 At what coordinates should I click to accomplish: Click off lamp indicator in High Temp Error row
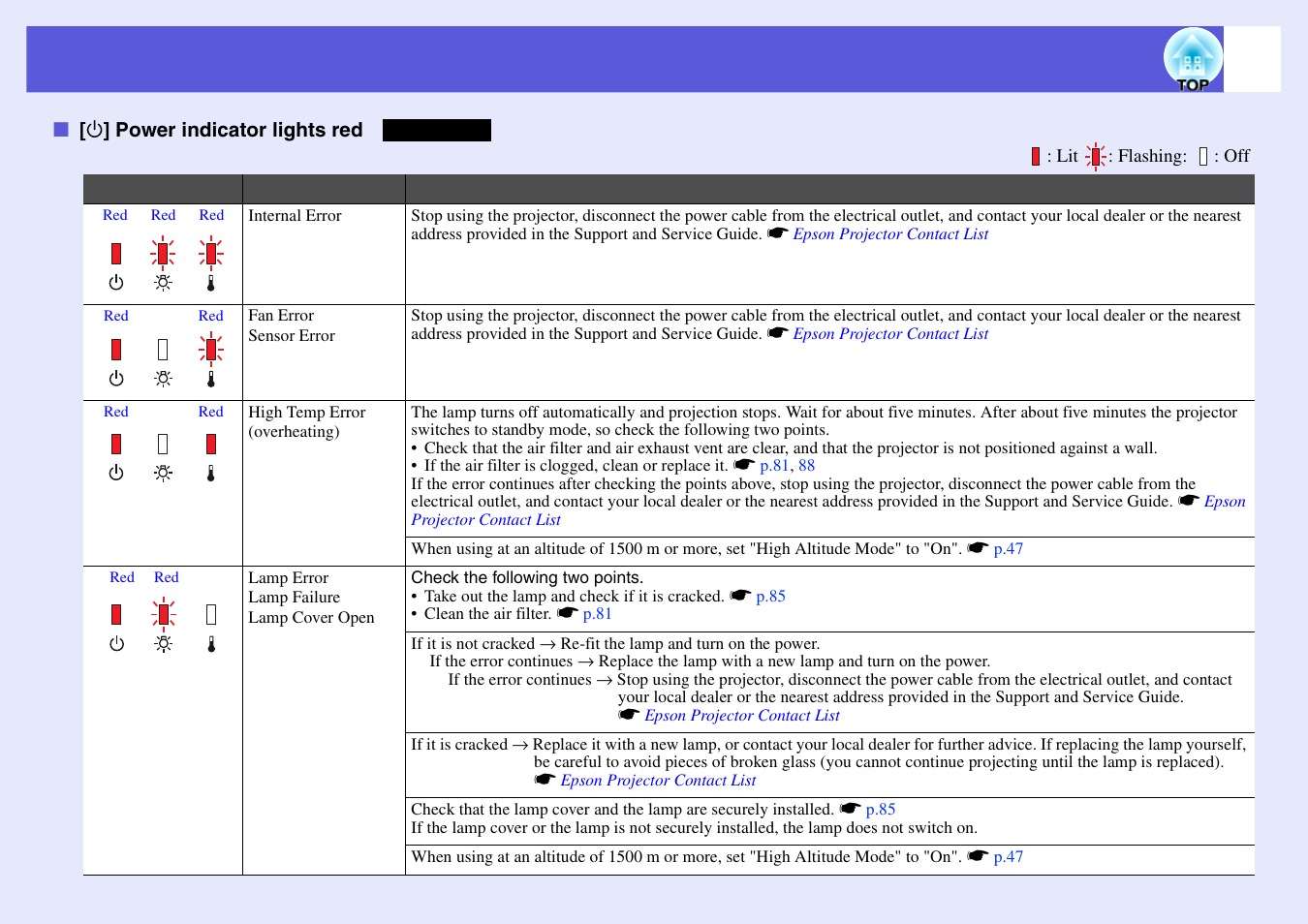[163, 444]
